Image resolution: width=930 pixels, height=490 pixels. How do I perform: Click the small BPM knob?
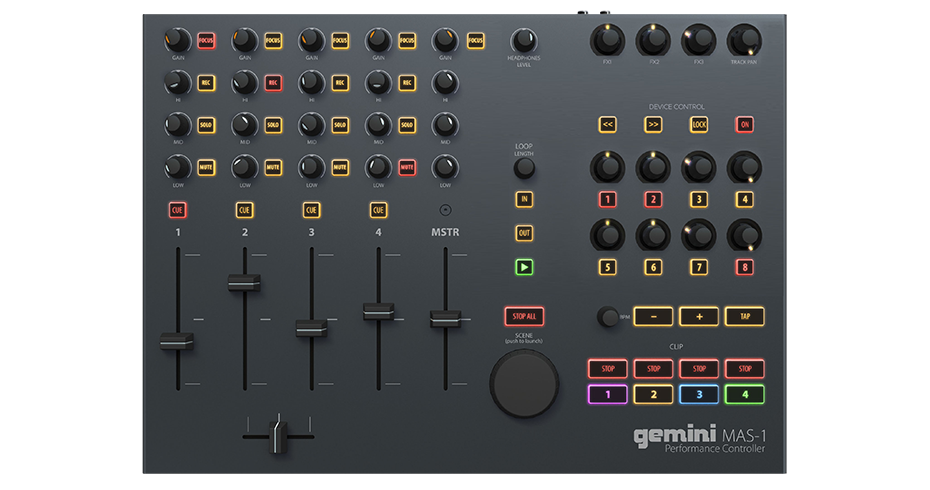click(608, 317)
